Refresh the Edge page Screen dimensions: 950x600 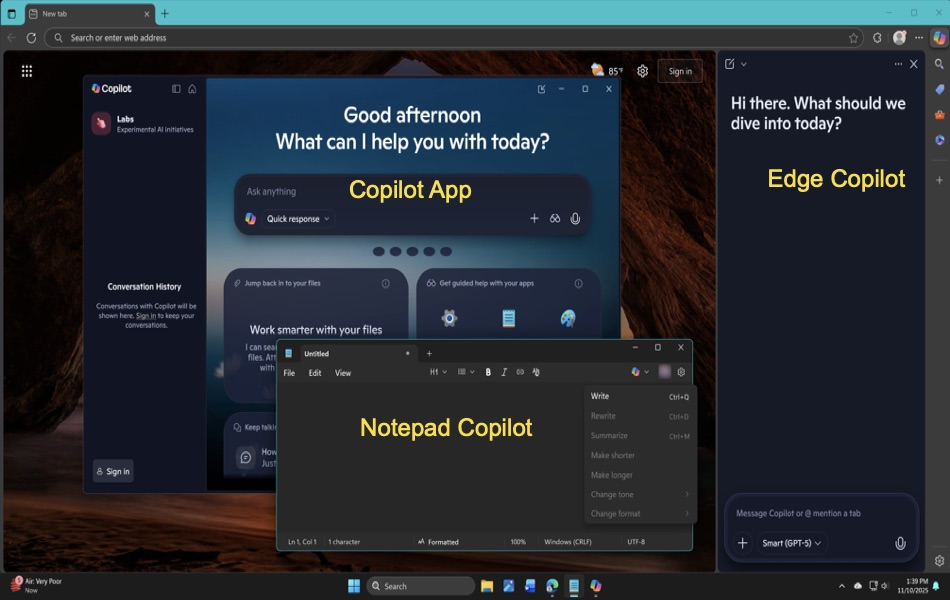[x=31, y=38]
